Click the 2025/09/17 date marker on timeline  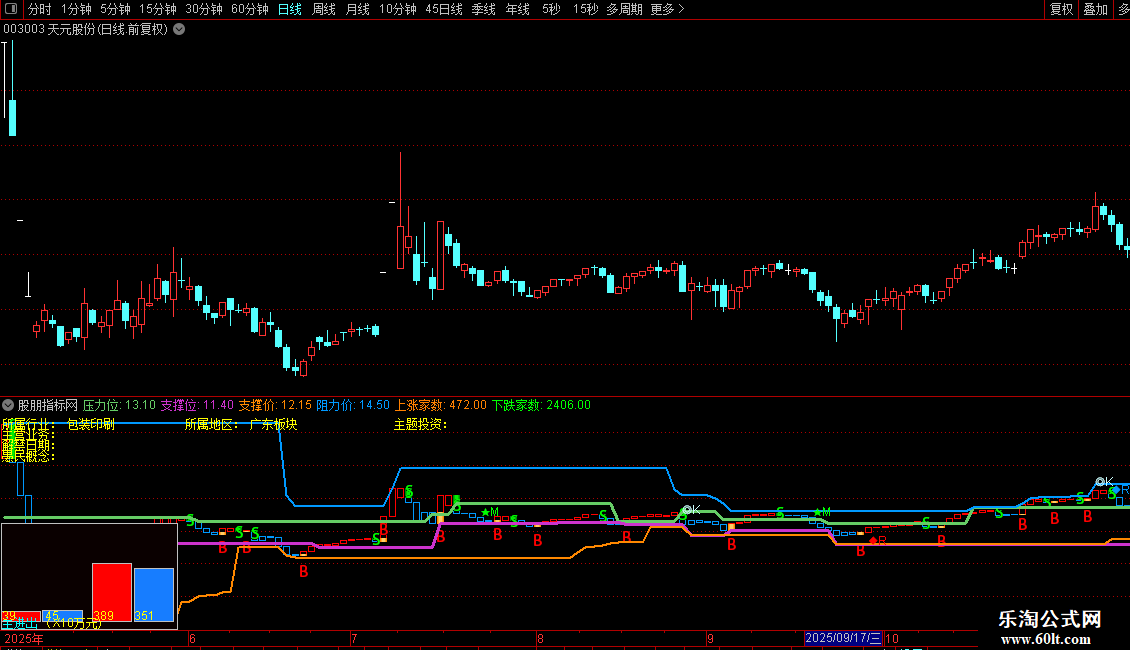[843, 638]
